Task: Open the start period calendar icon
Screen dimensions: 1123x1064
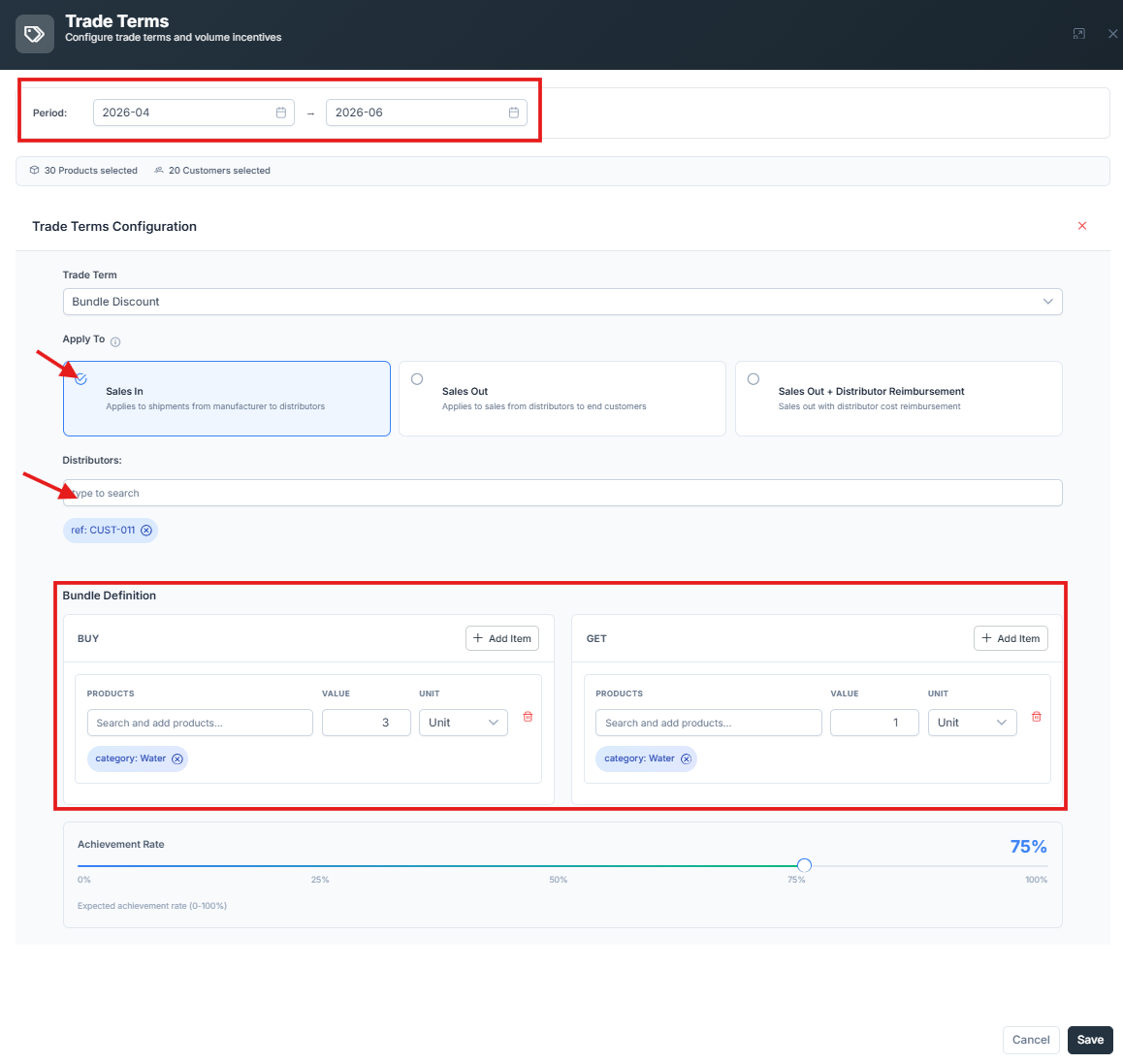Action: pos(281,113)
